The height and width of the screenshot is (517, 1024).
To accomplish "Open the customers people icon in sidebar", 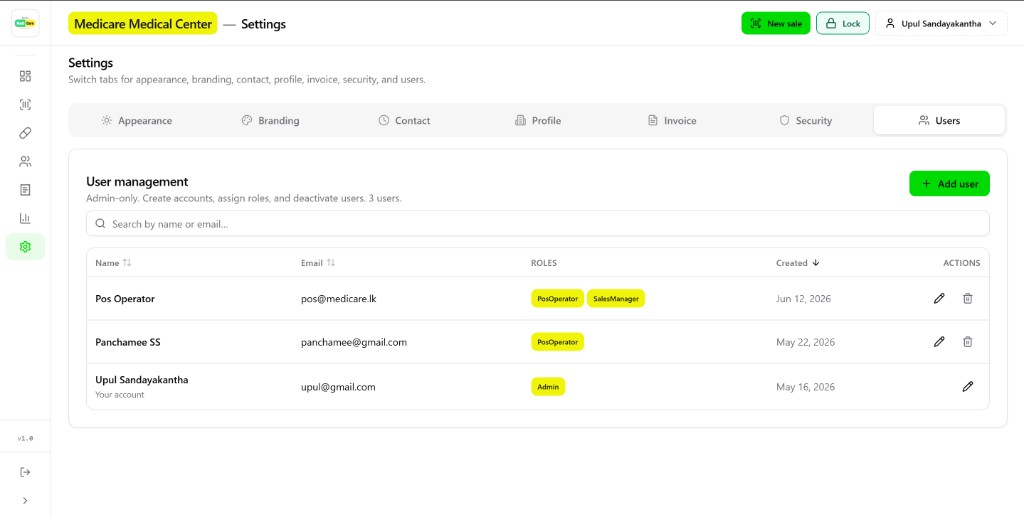I will pos(25,161).
